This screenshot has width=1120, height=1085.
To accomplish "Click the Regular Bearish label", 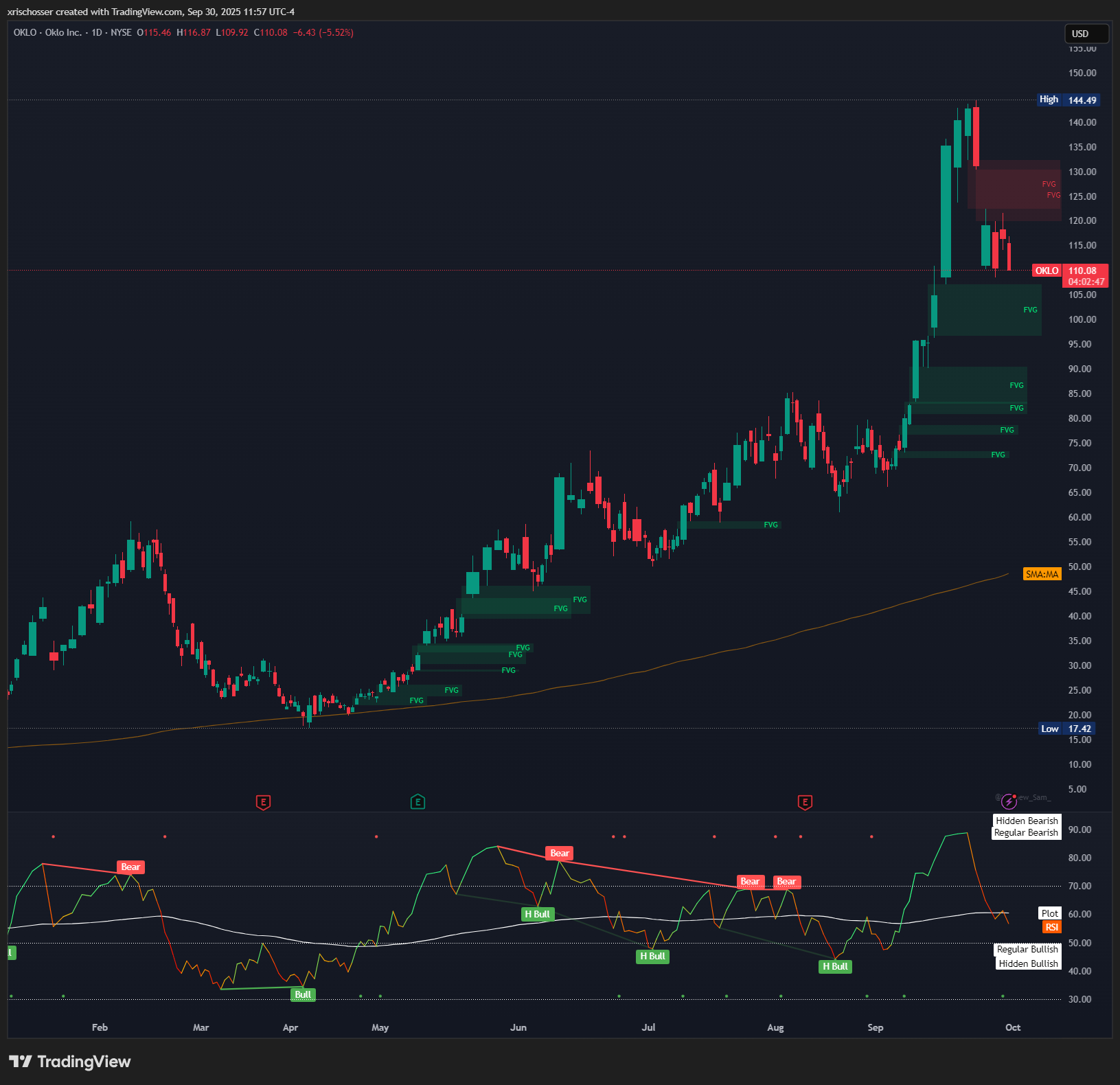I will 1026,832.
